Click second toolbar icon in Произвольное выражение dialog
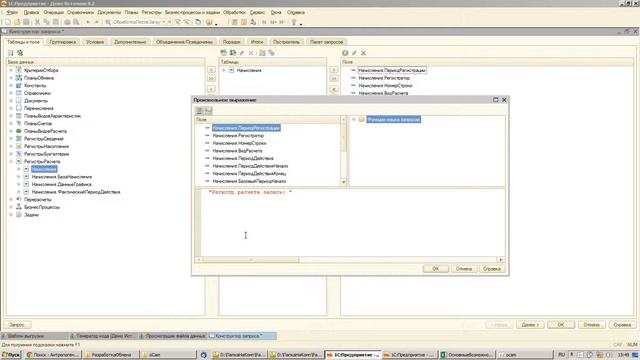Screen dimensions: 640x360 click(x=208, y=111)
